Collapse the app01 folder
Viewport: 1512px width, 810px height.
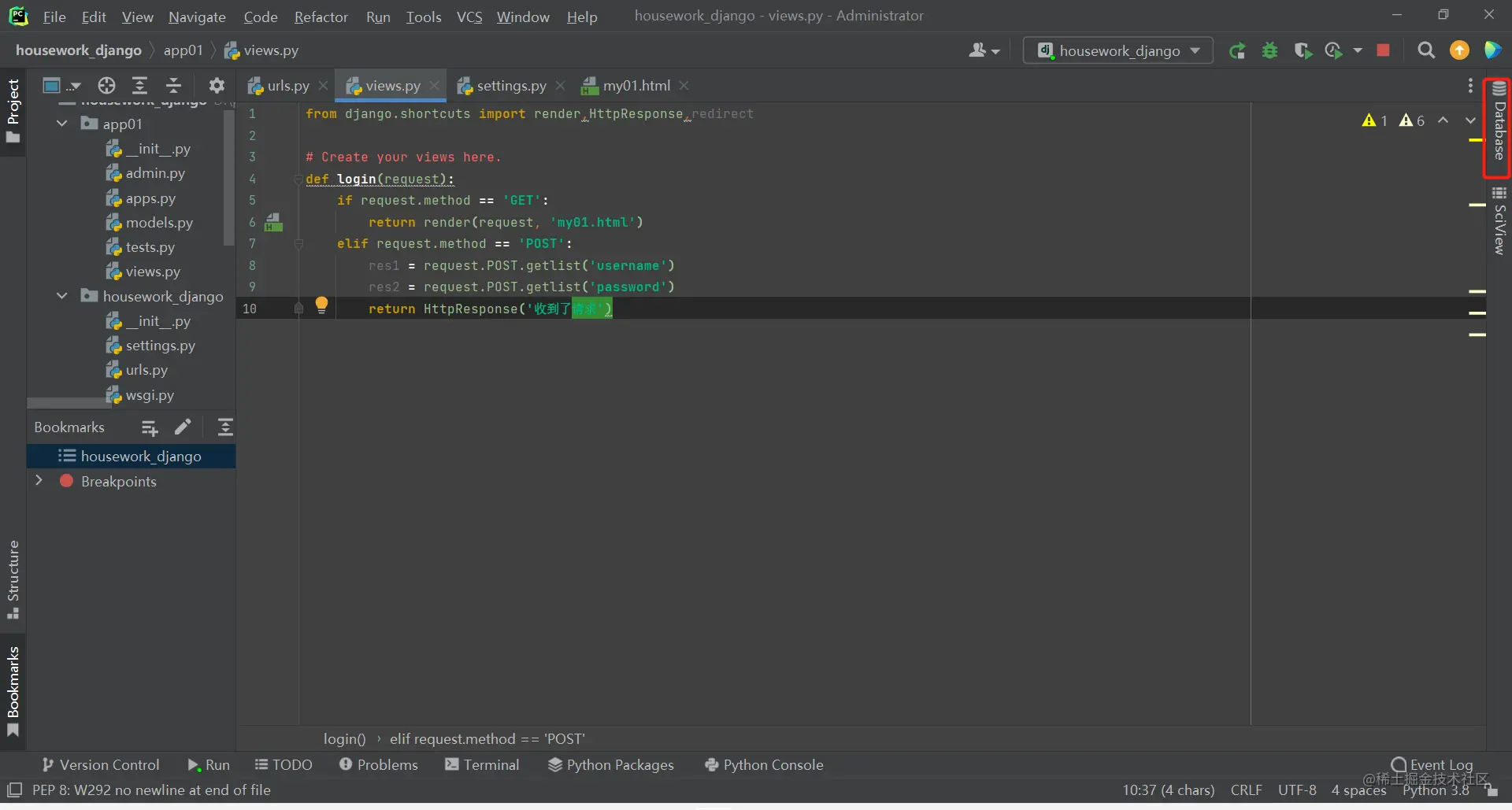tap(62, 124)
